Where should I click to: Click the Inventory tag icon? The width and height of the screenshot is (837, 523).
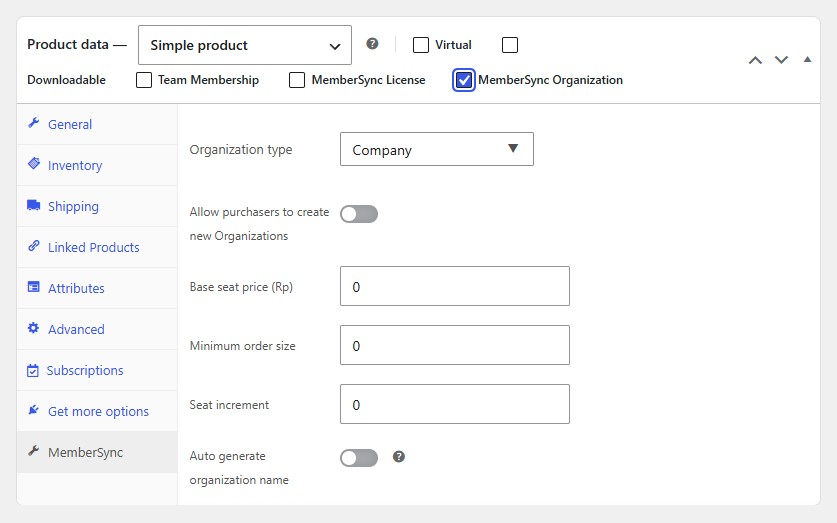(34, 164)
